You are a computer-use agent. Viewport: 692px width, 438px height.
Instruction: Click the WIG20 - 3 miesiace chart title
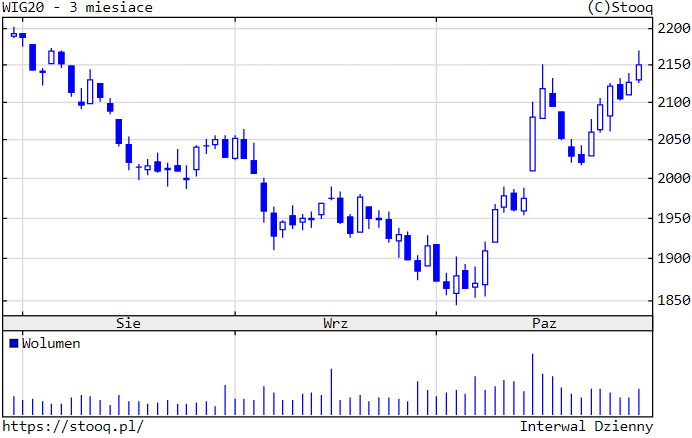[77, 8]
